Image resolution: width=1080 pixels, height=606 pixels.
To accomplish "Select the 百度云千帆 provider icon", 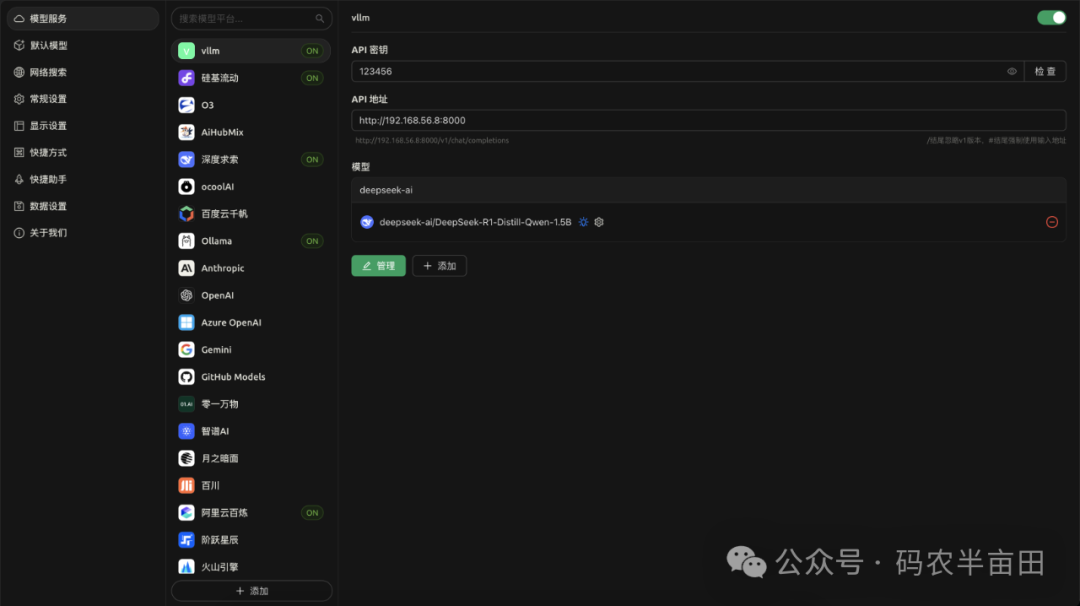I will [186, 214].
